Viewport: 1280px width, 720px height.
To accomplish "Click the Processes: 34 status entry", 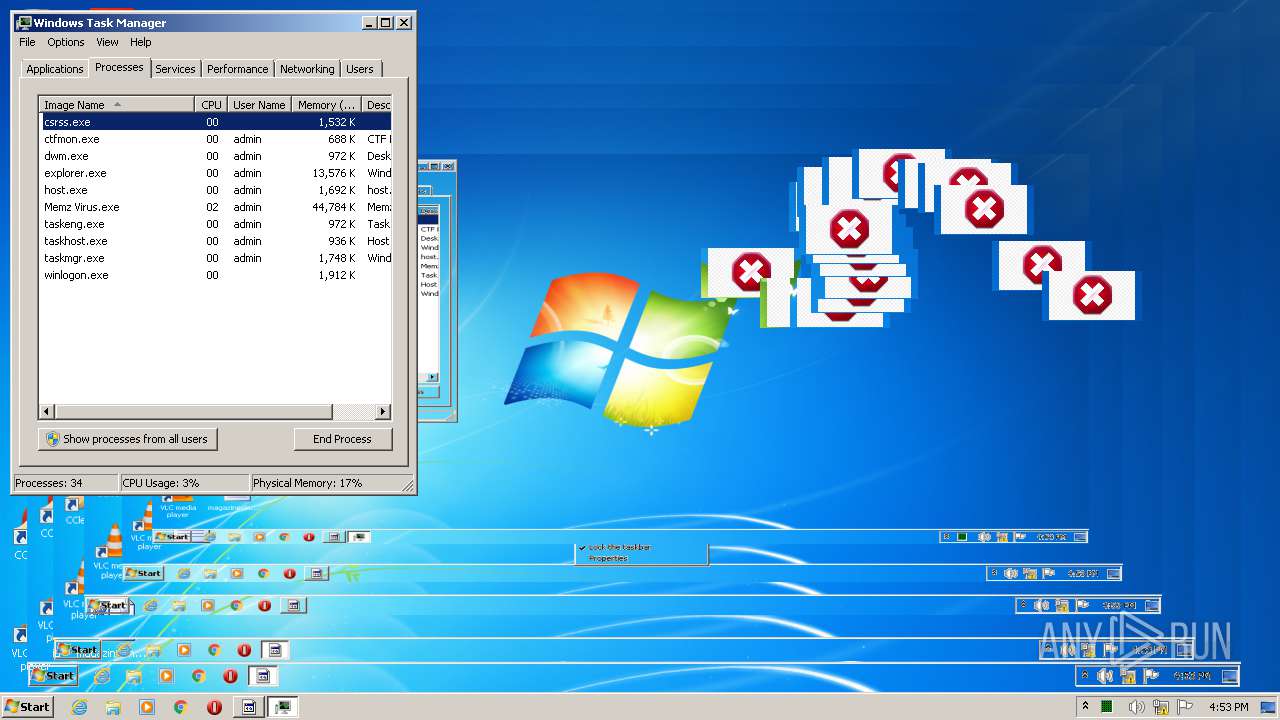I will click(66, 483).
